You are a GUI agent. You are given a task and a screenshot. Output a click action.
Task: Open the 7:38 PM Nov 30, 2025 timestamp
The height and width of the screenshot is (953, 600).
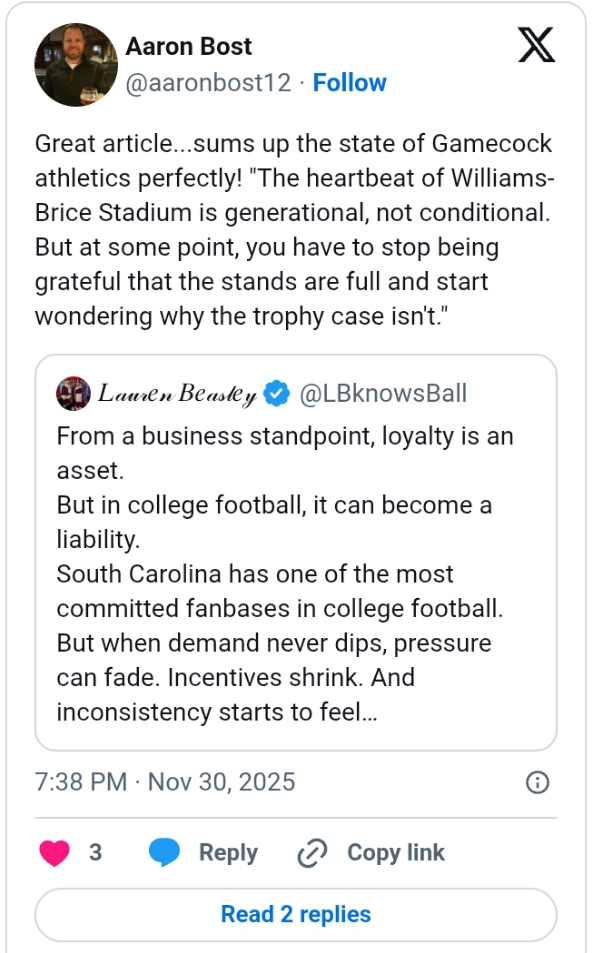(165, 781)
